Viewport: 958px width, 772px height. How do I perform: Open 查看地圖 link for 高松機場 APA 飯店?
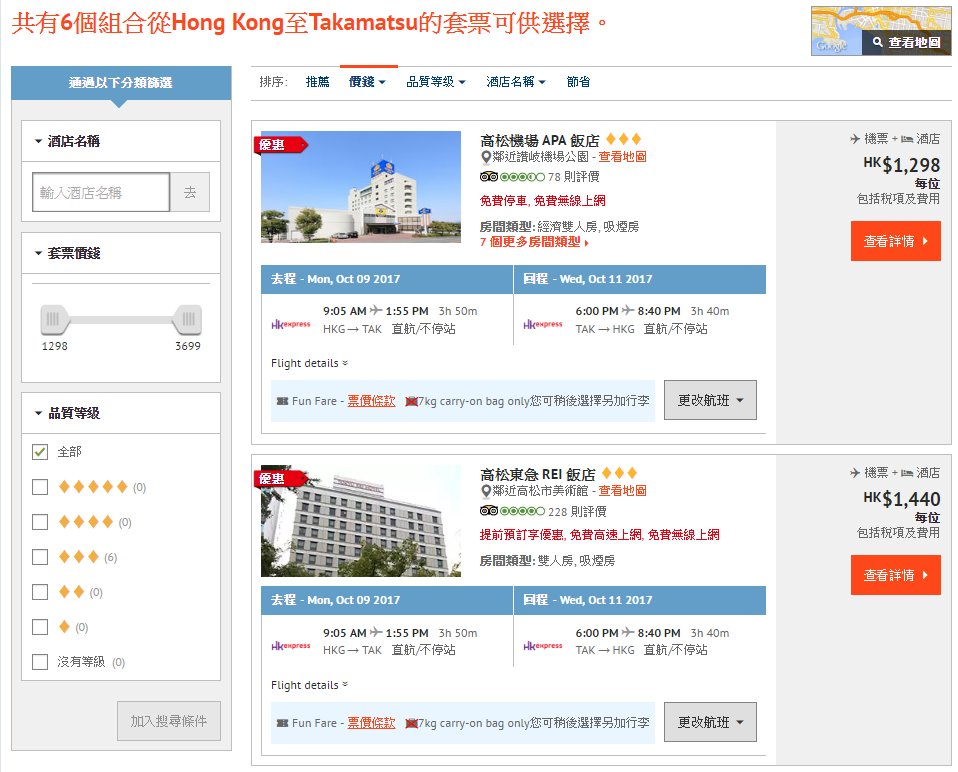[623, 157]
